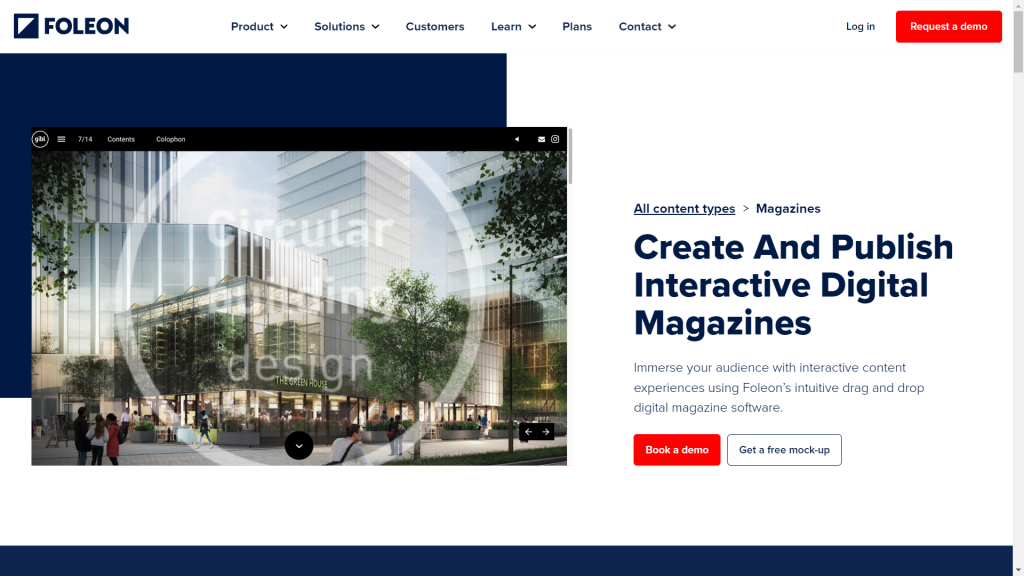The height and width of the screenshot is (576, 1024).
Task: Expand the Solutions dropdown menu
Action: click(346, 26)
